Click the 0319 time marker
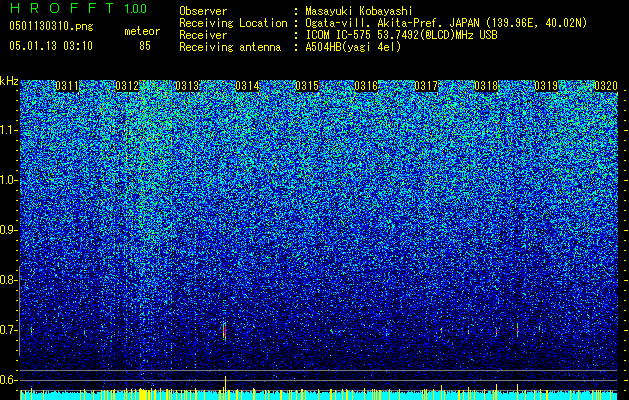Image resolution: width=629 pixels, height=400 pixels. tap(546, 86)
